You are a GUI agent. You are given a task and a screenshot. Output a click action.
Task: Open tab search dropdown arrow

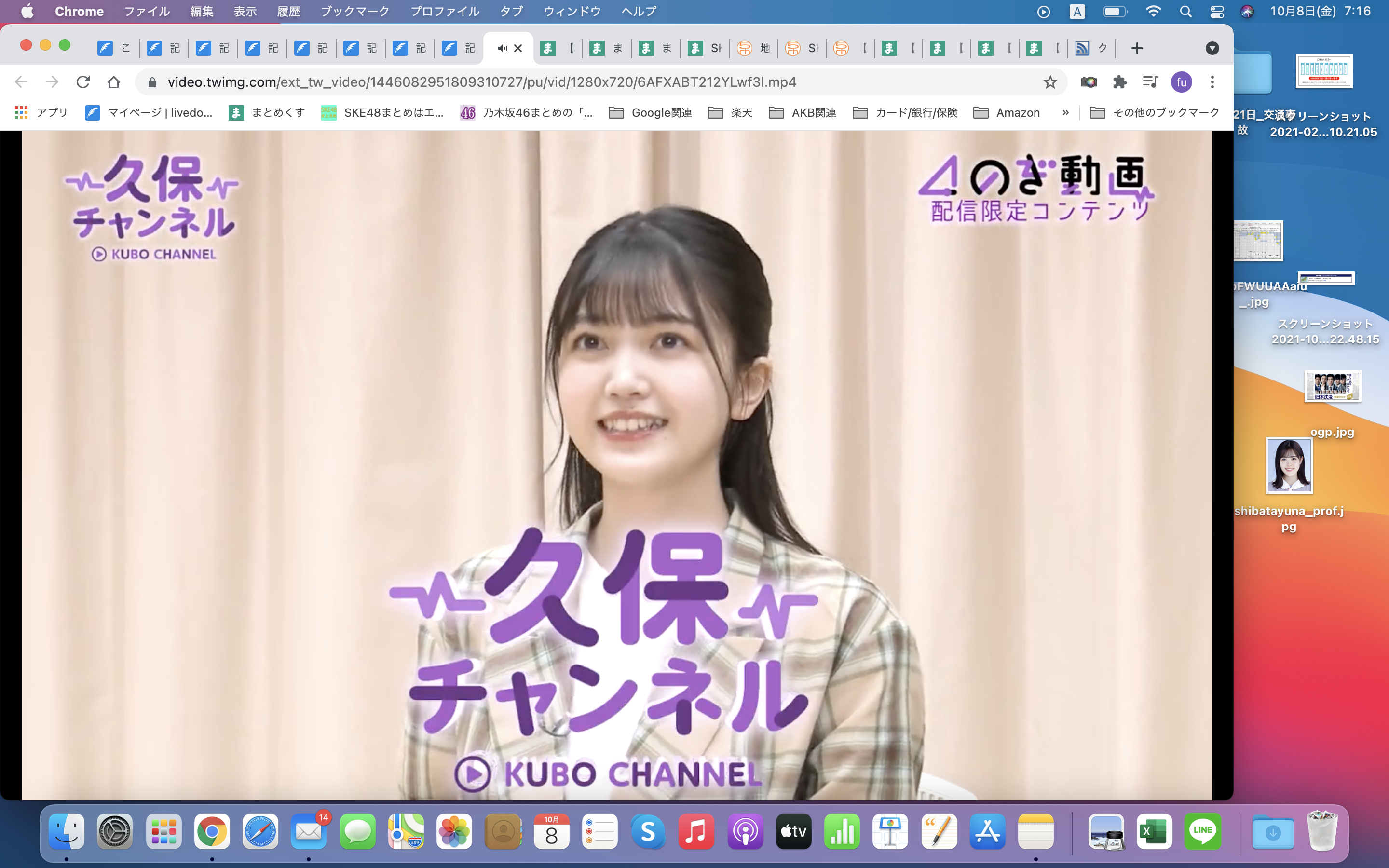pos(1212,48)
